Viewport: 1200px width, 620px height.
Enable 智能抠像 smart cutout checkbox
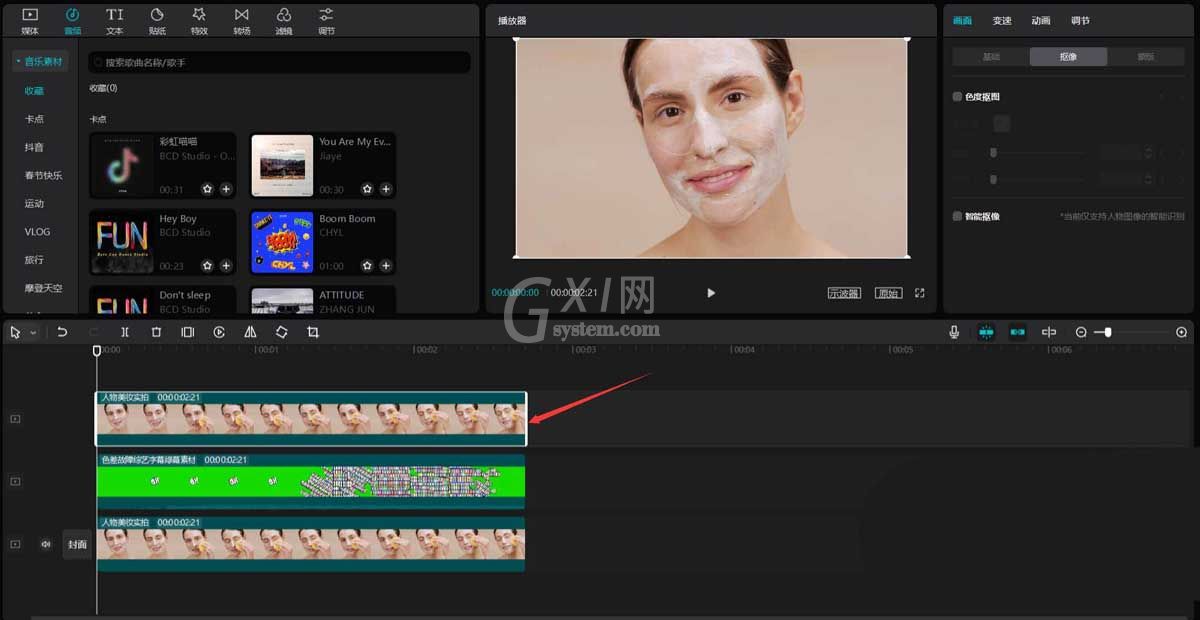[957, 216]
